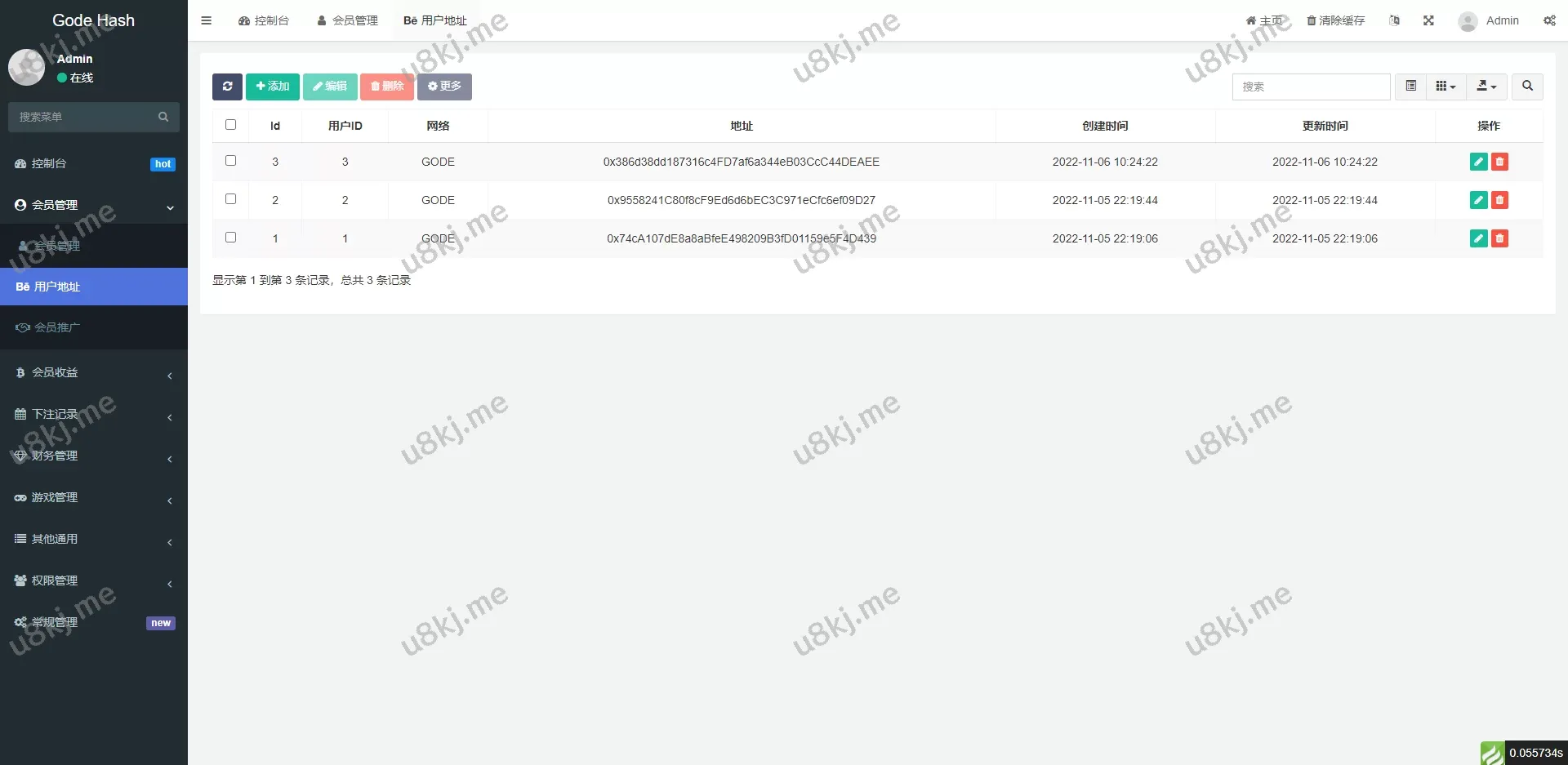Click the green edit icon for row Id 3
Viewport: 1568px width, 765px height.
tap(1478, 162)
